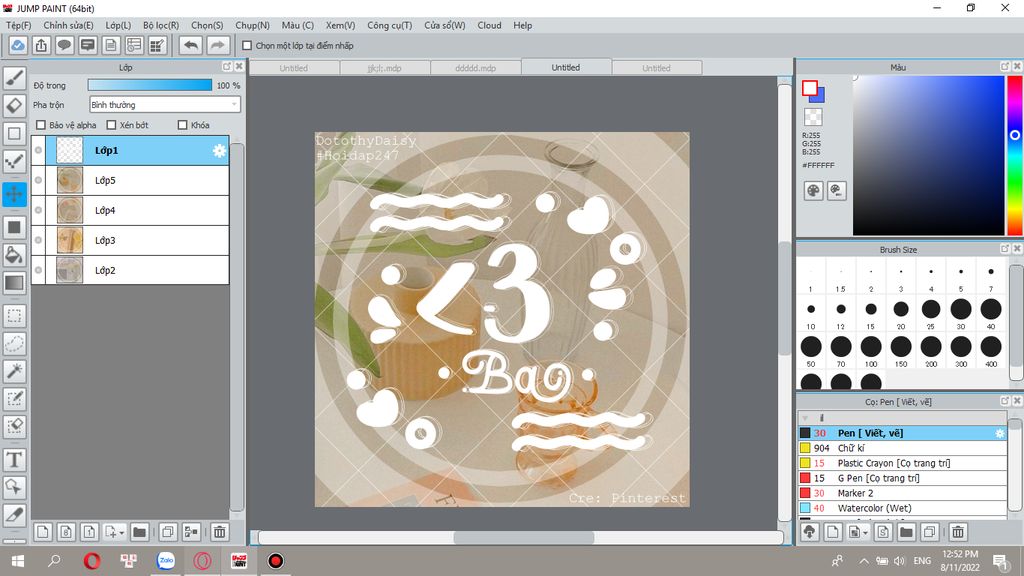Select the Eyedropper tool

coord(14,515)
